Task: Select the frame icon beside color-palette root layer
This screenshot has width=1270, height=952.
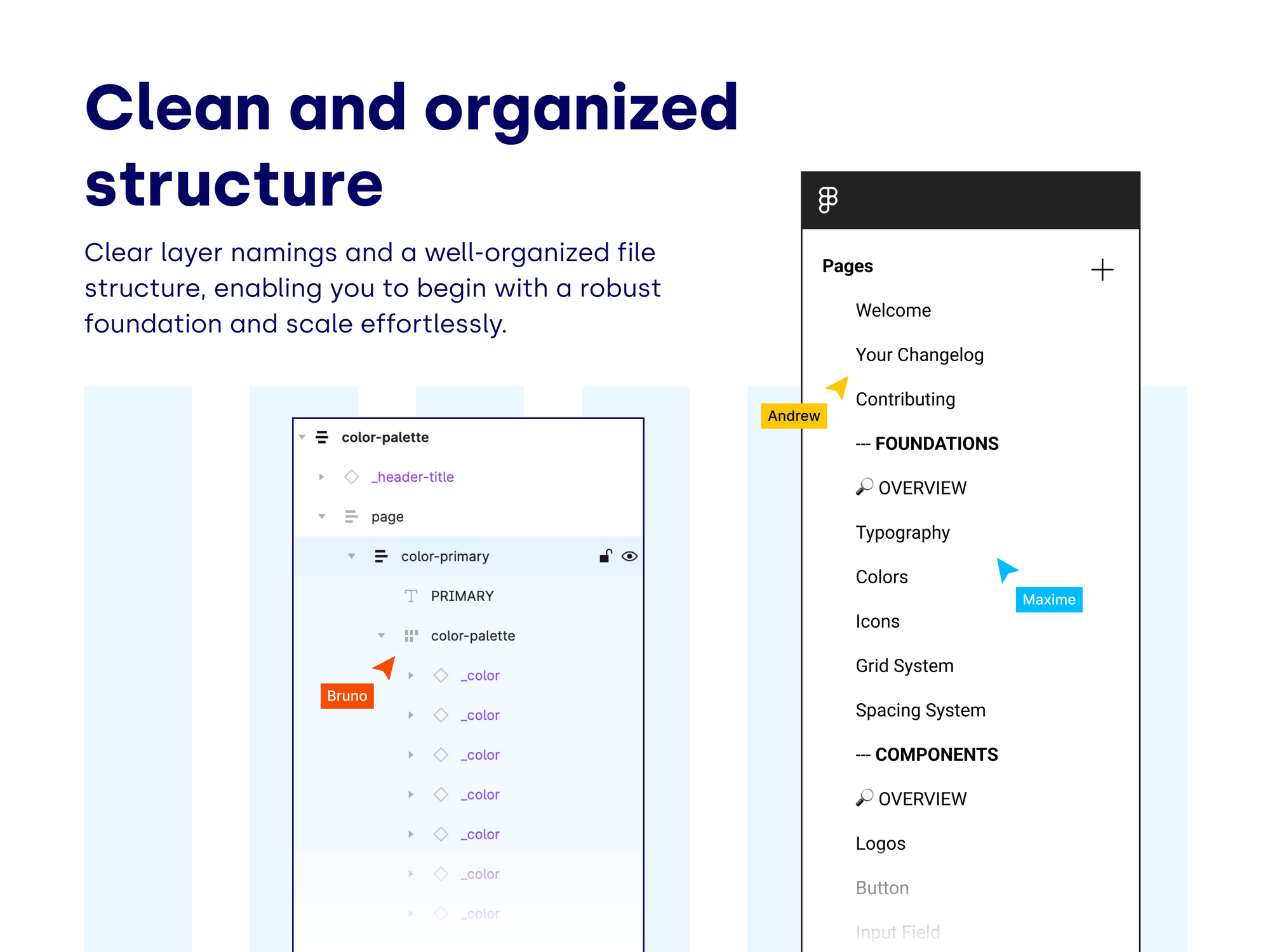Action: [322, 437]
